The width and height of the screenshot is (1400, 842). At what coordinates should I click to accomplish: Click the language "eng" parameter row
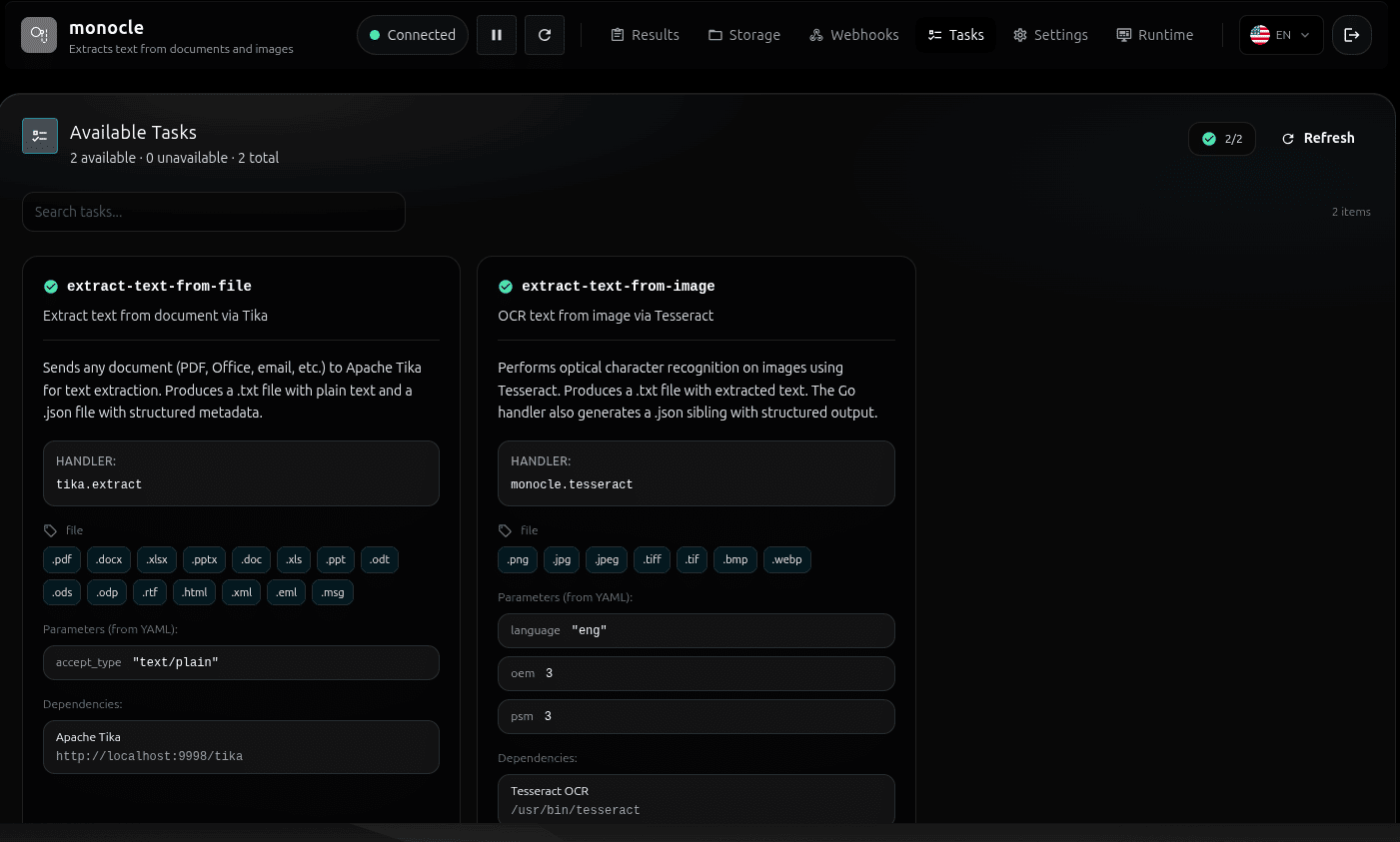pyautogui.click(x=697, y=631)
